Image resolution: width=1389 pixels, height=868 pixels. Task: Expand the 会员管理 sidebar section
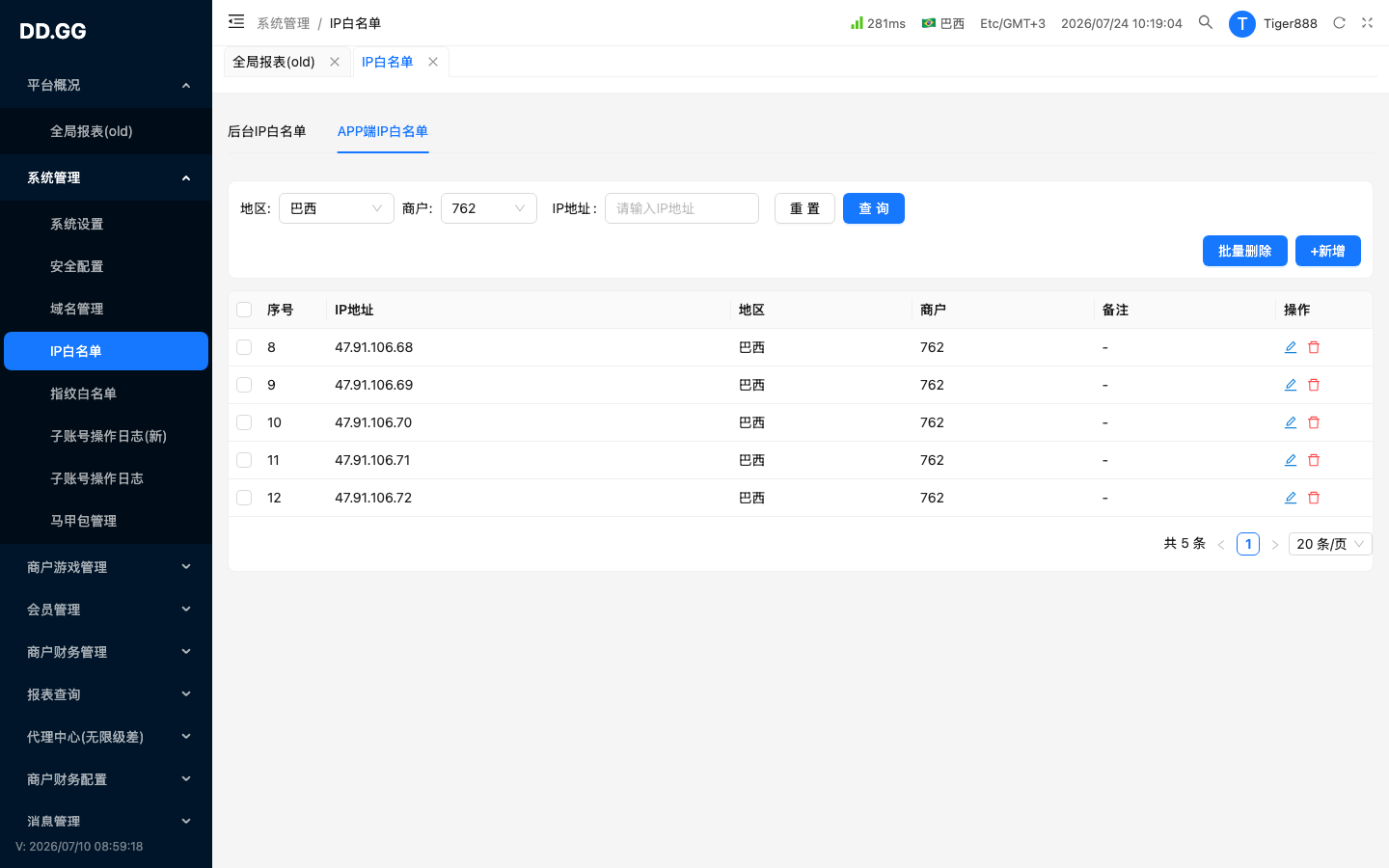coord(106,610)
